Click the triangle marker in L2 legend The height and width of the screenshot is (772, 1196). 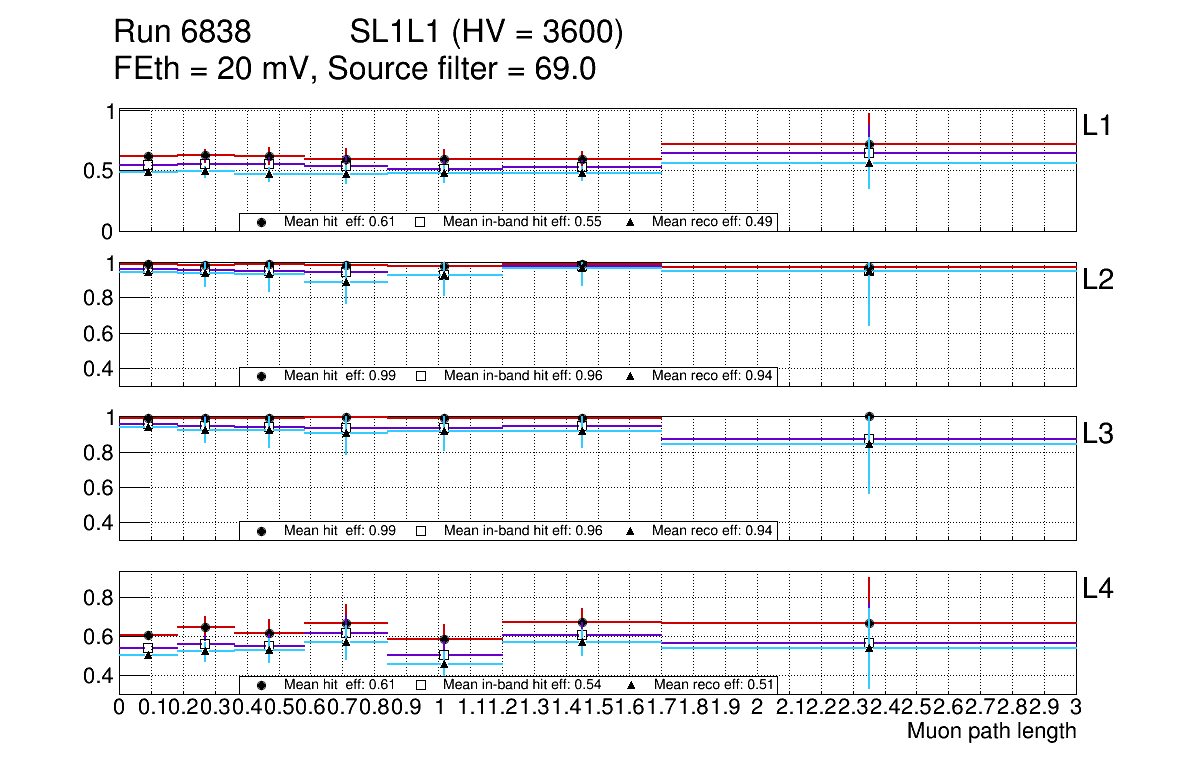pyautogui.click(x=631, y=376)
